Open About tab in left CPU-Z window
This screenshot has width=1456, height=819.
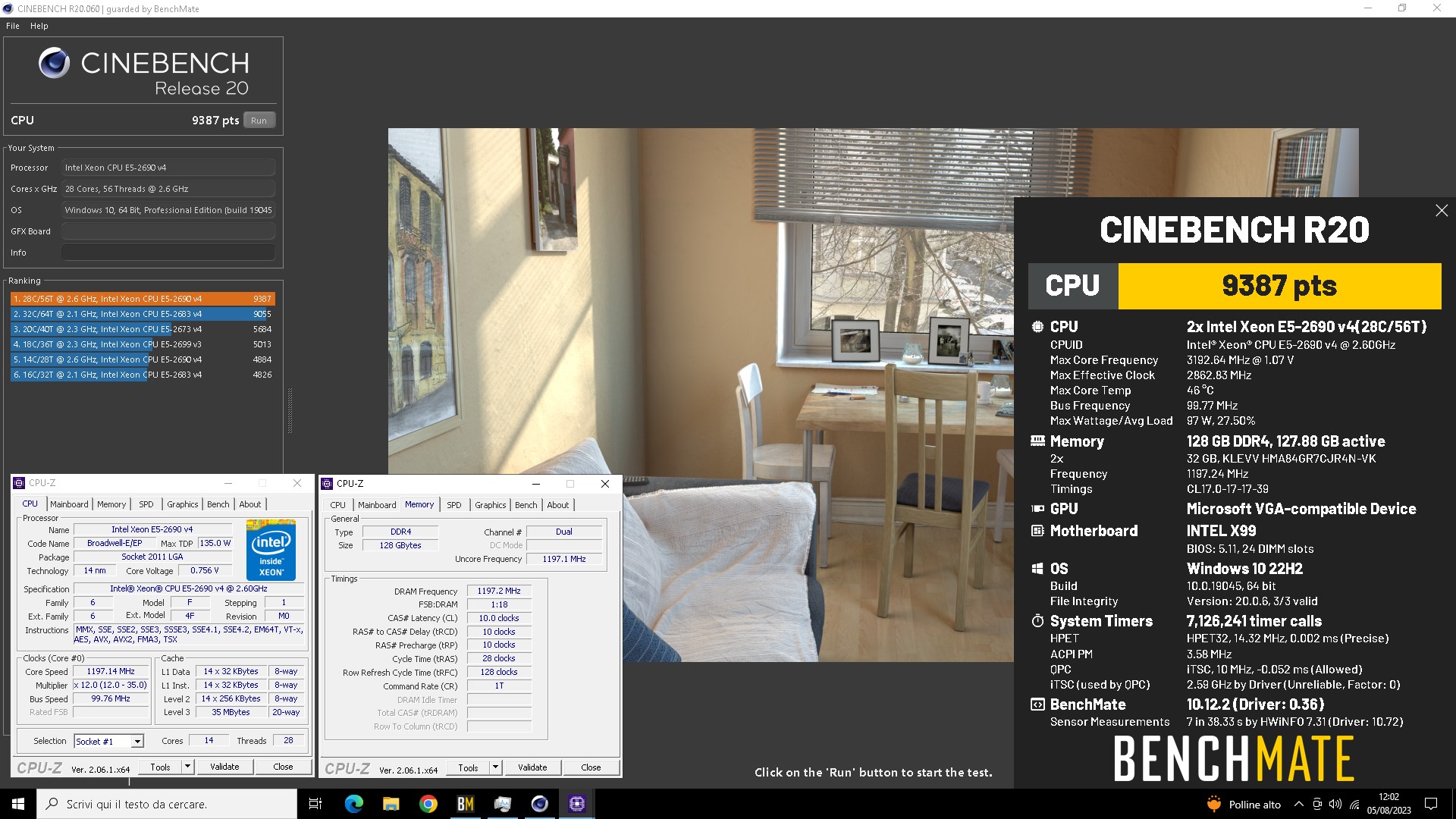pyautogui.click(x=250, y=504)
